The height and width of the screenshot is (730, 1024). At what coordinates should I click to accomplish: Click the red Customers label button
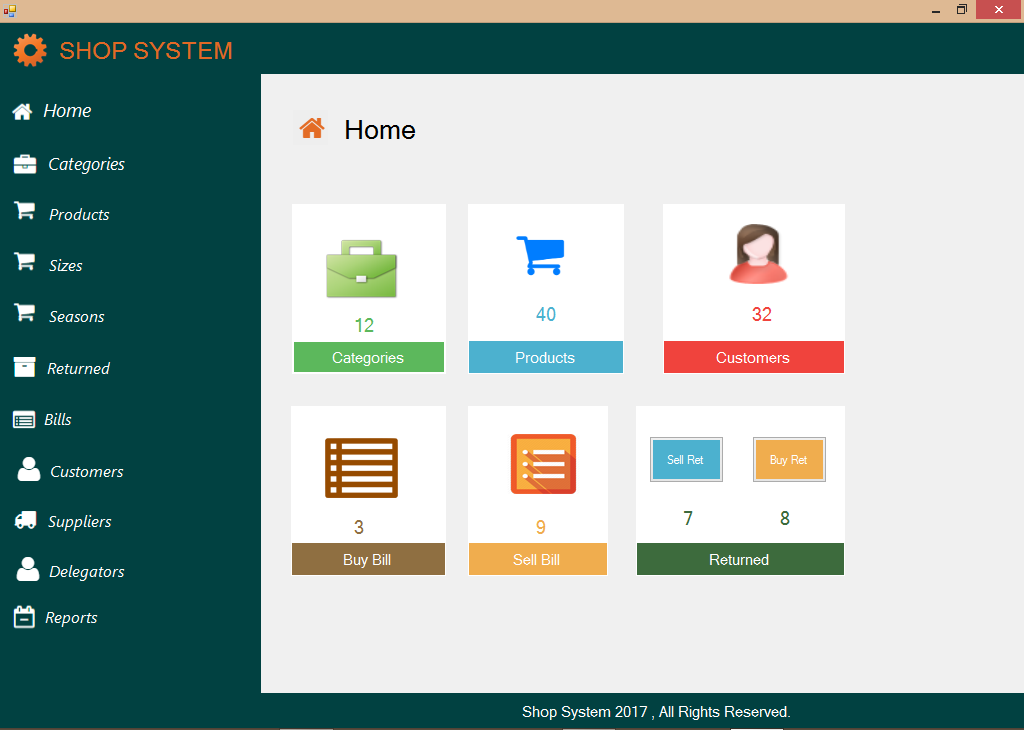click(753, 358)
